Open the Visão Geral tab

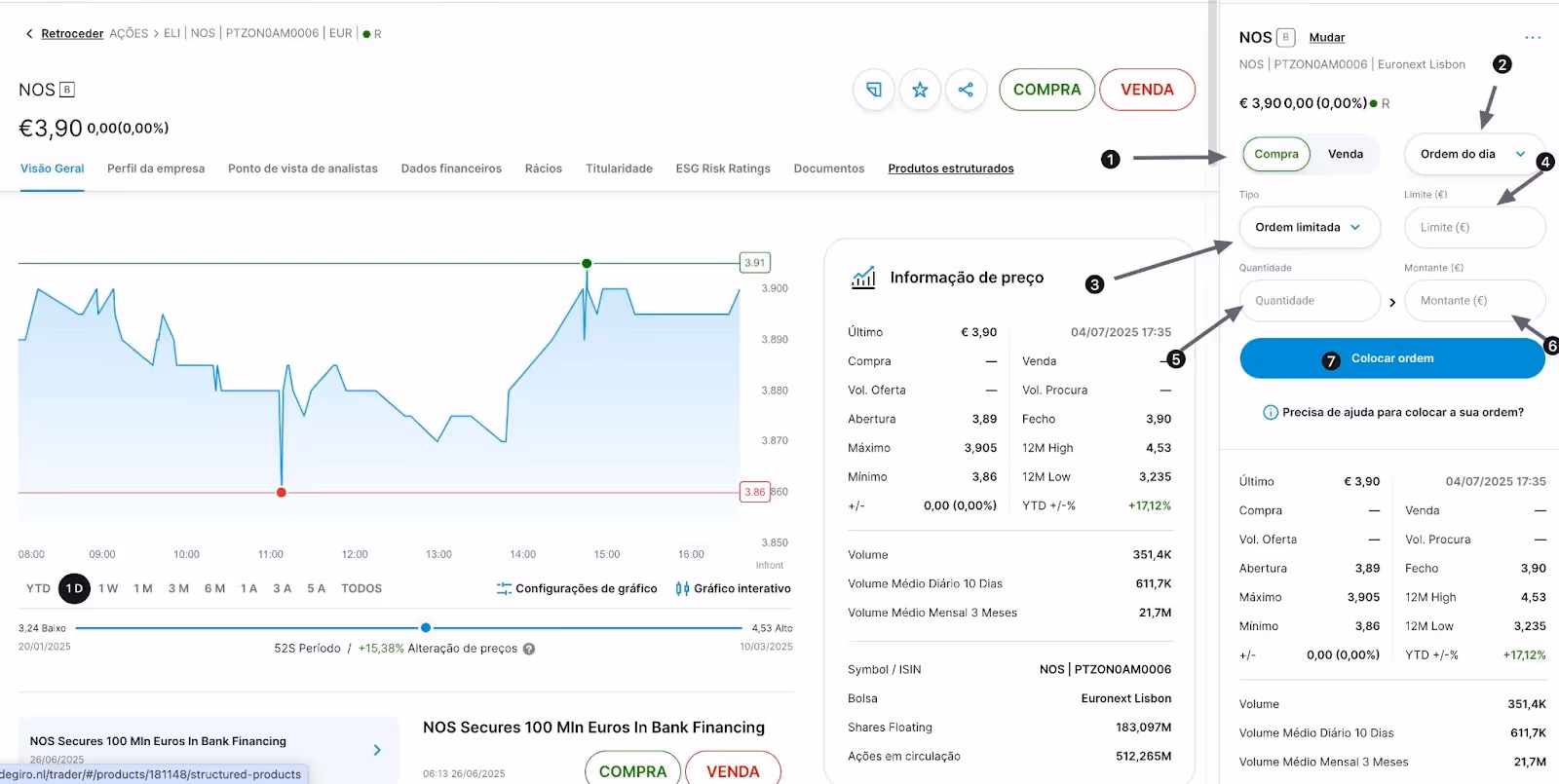tap(53, 168)
